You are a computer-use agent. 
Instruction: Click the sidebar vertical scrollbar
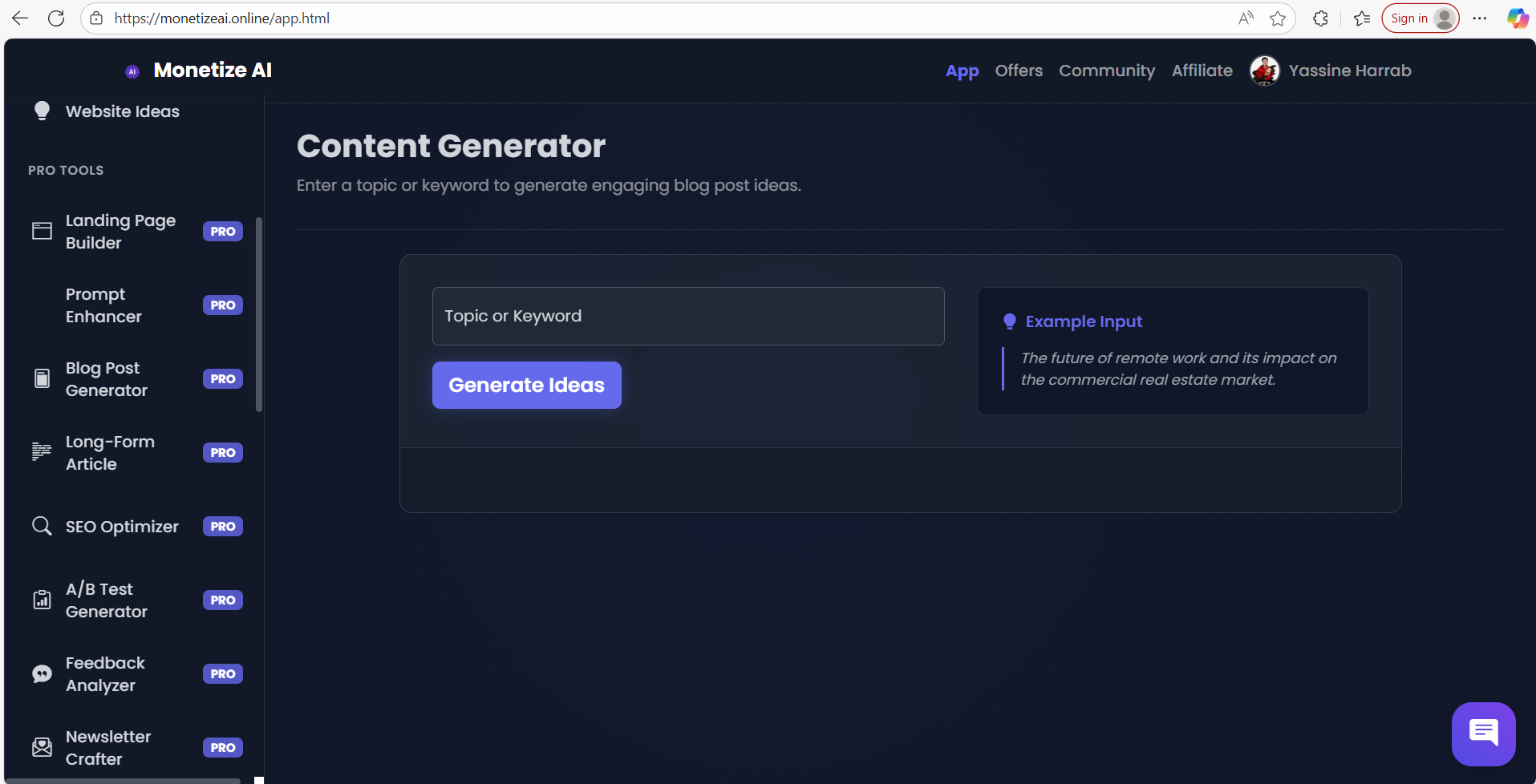[x=259, y=314]
